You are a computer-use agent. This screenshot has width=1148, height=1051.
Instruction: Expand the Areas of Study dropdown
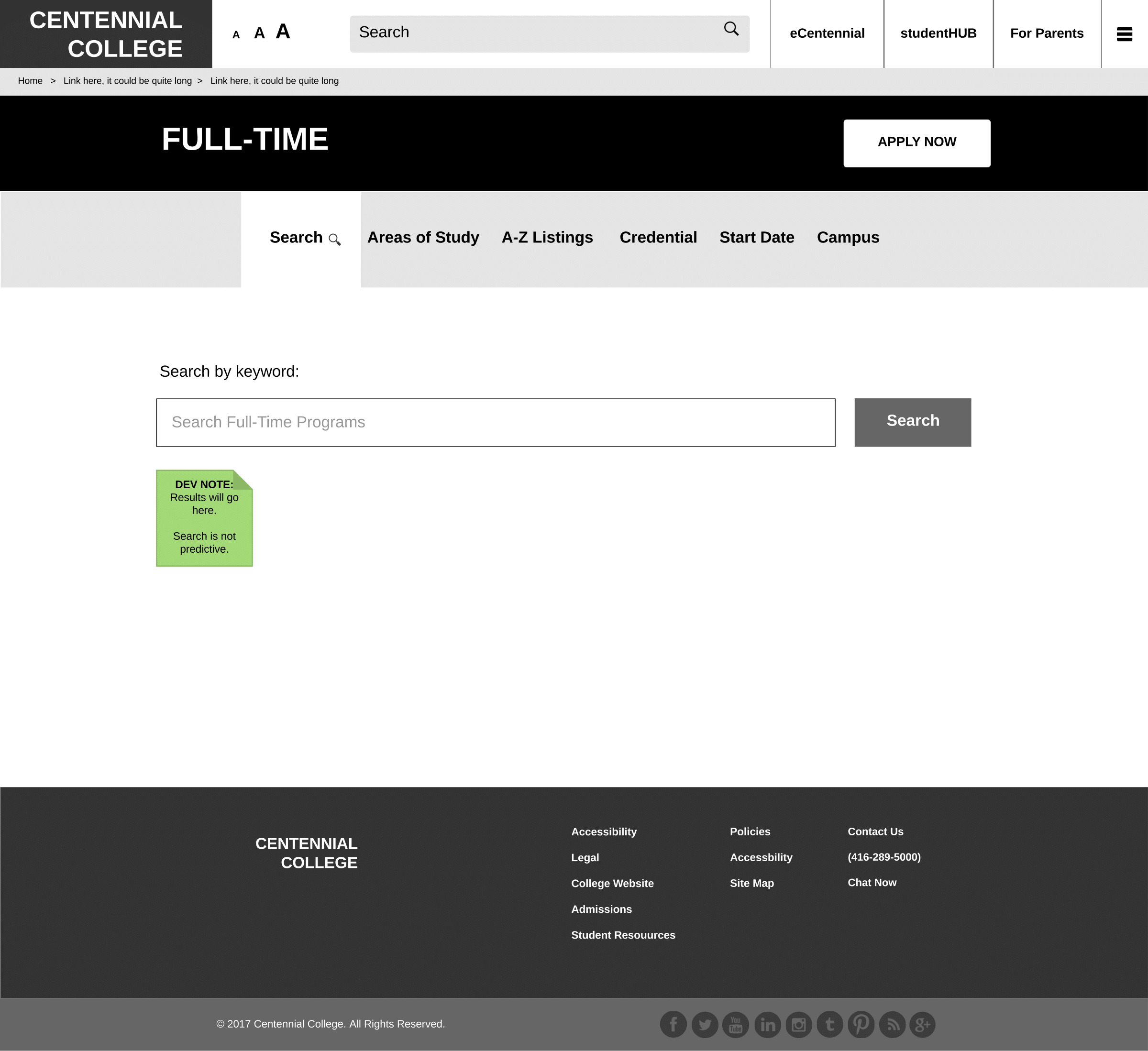pos(421,237)
